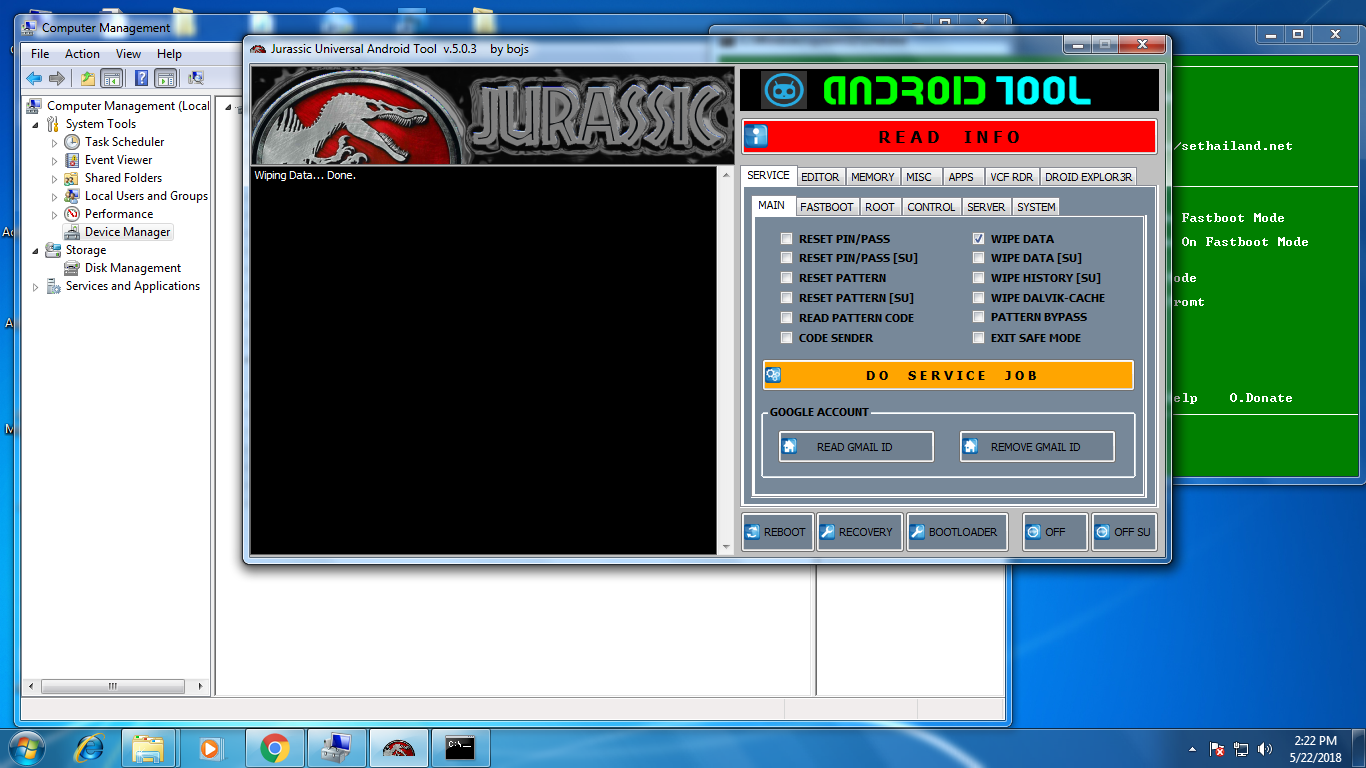This screenshot has height=768, width=1366.
Task: Click console tree horizontal scrollbar thumb
Action: pyautogui.click(x=112, y=686)
